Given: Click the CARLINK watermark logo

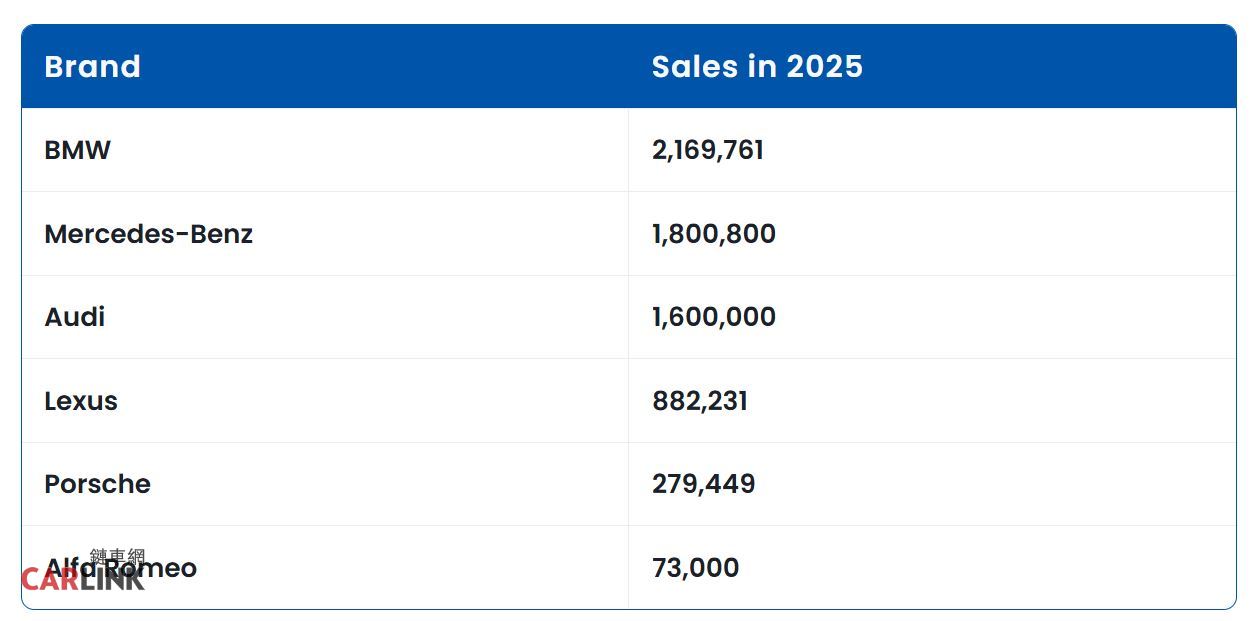Looking at the screenshot, I should coord(83,578).
